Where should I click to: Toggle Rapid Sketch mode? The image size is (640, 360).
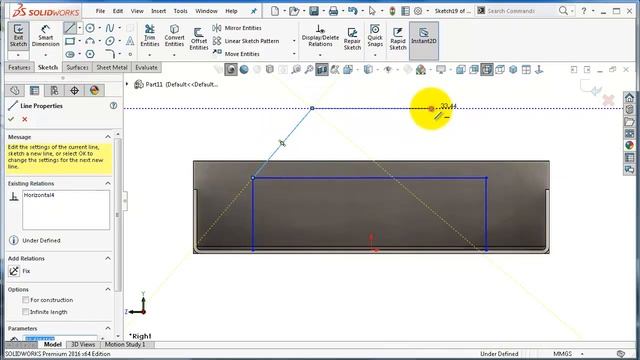point(398,39)
